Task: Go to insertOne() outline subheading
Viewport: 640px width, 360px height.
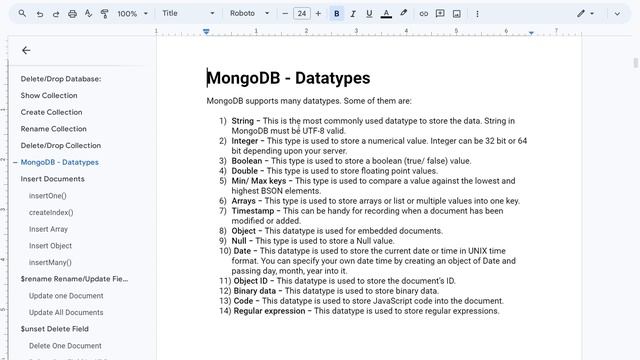Action: tap(47, 196)
